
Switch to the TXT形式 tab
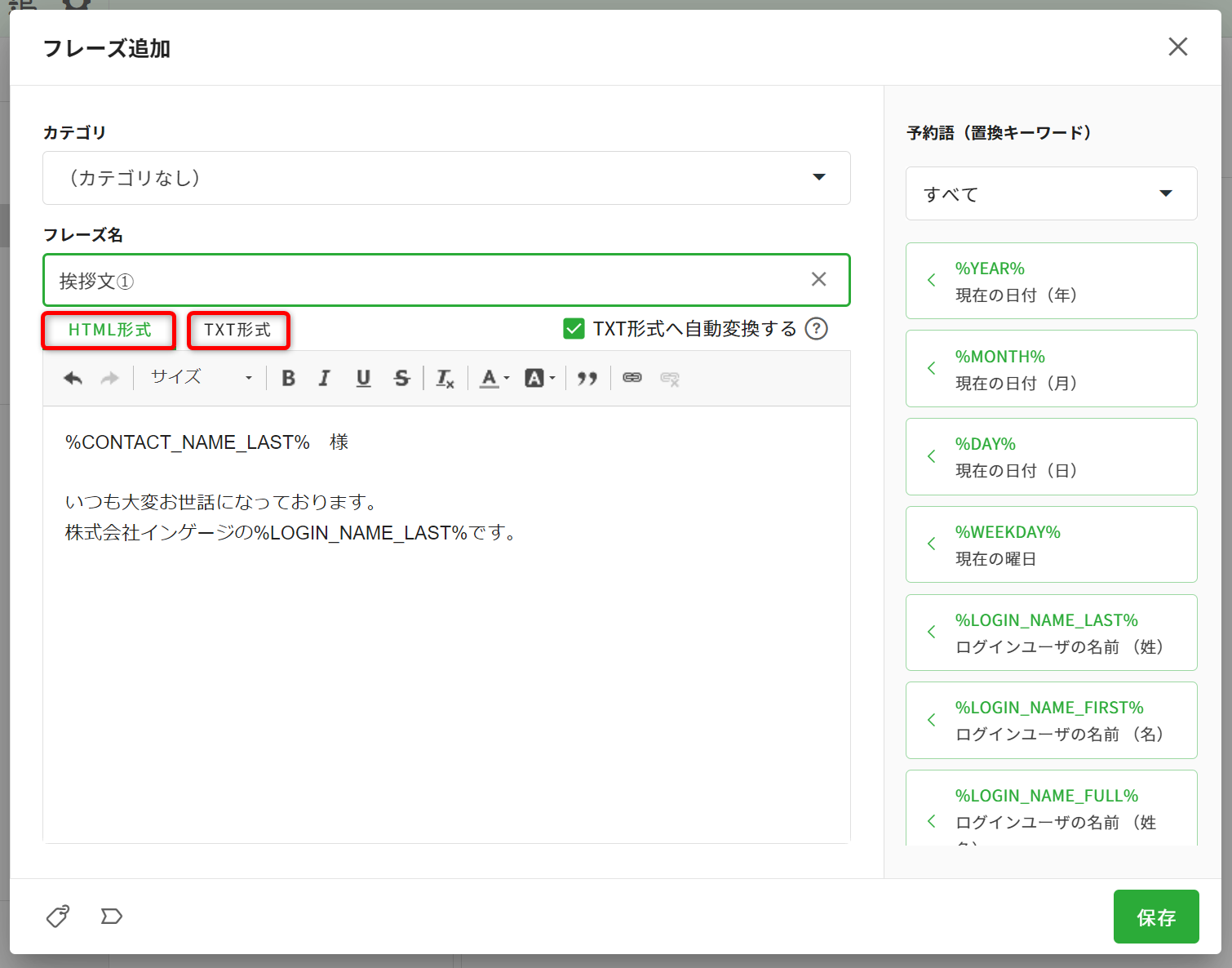[x=237, y=330]
